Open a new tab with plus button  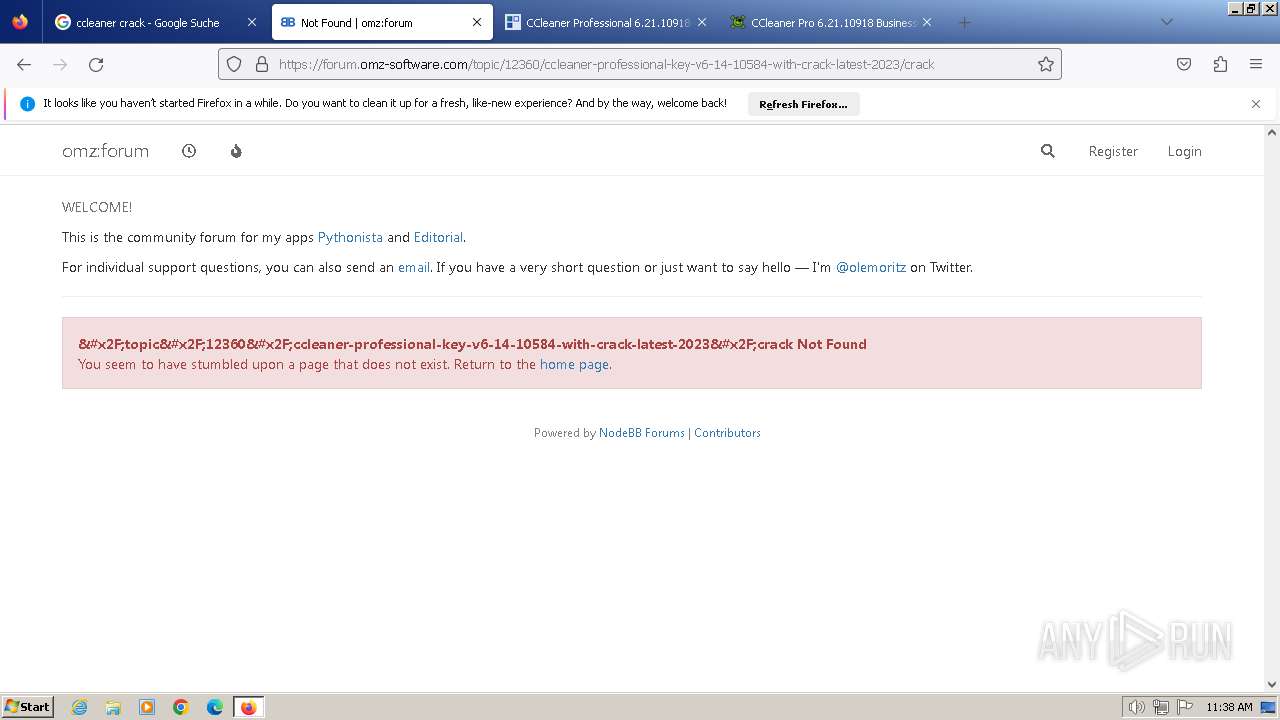coord(964,22)
